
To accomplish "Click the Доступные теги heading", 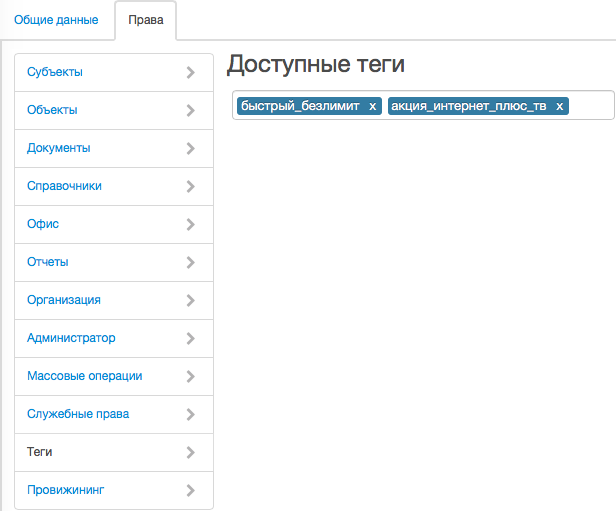I will tap(316, 64).
